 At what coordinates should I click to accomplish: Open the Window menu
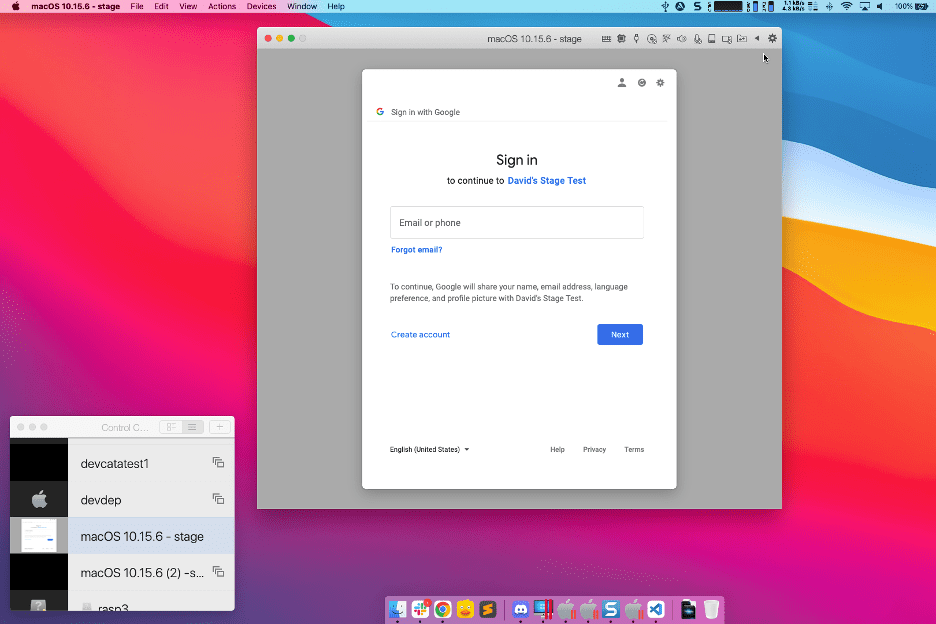tap(302, 7)
